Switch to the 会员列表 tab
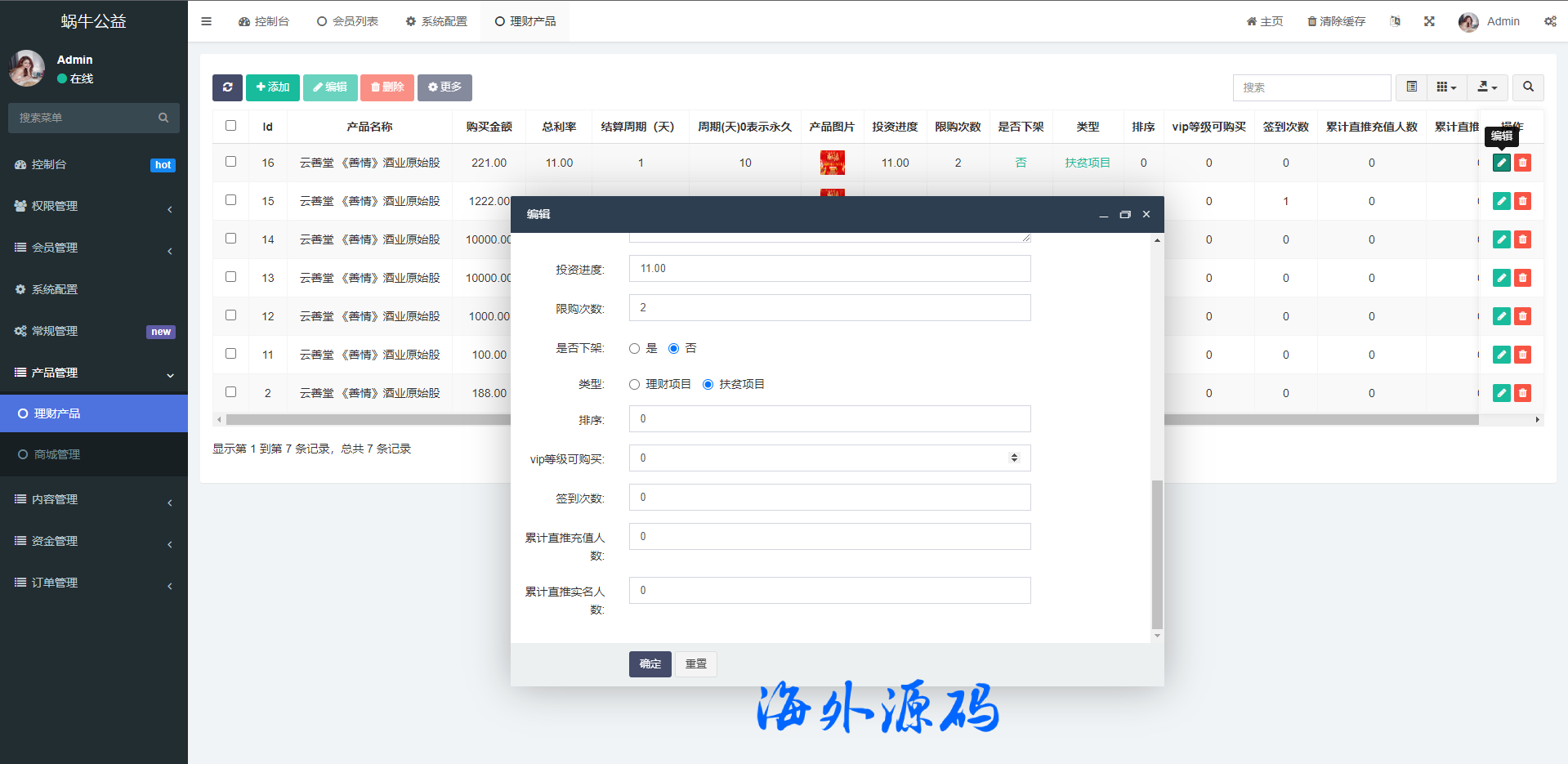This screenshot has width=1568, height=764. click(348, 21)
